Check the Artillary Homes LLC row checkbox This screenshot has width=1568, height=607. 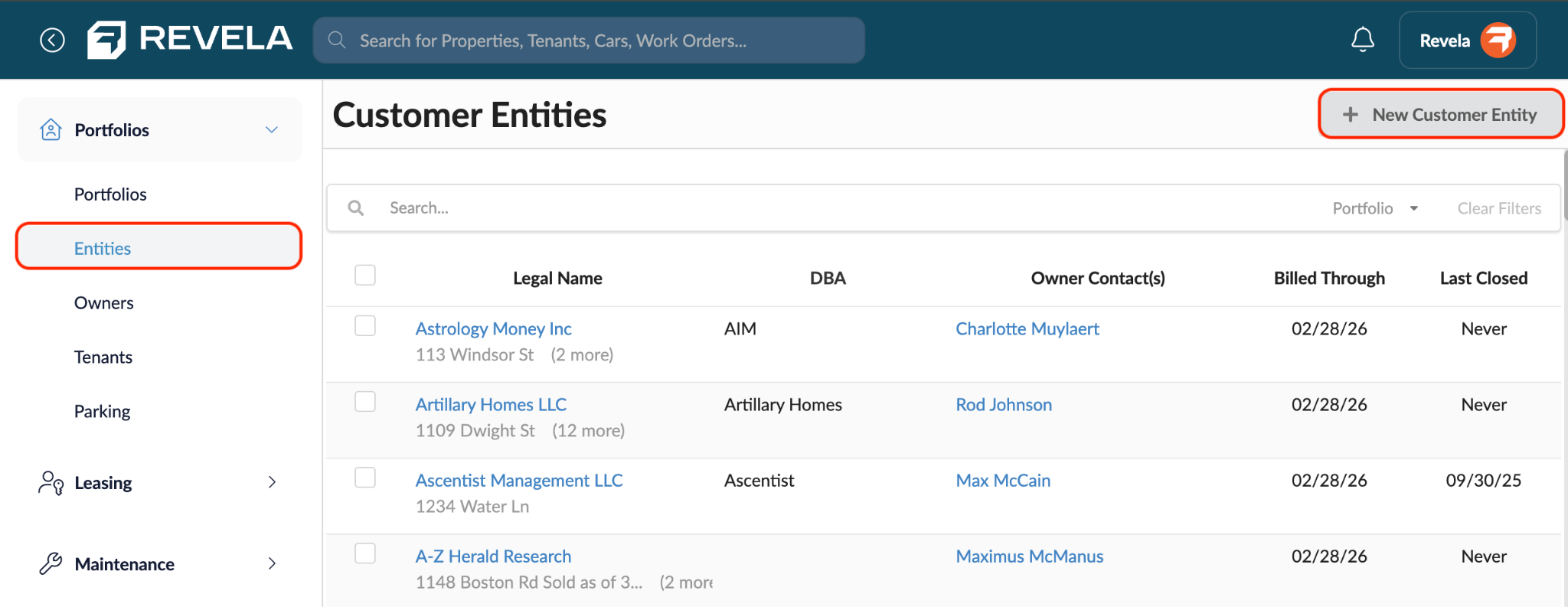click(x=365, y=401)
